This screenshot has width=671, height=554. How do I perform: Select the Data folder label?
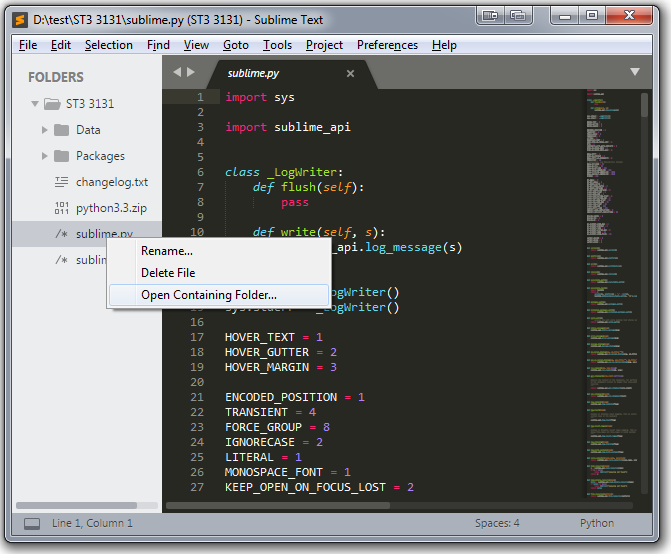[88, 130]
